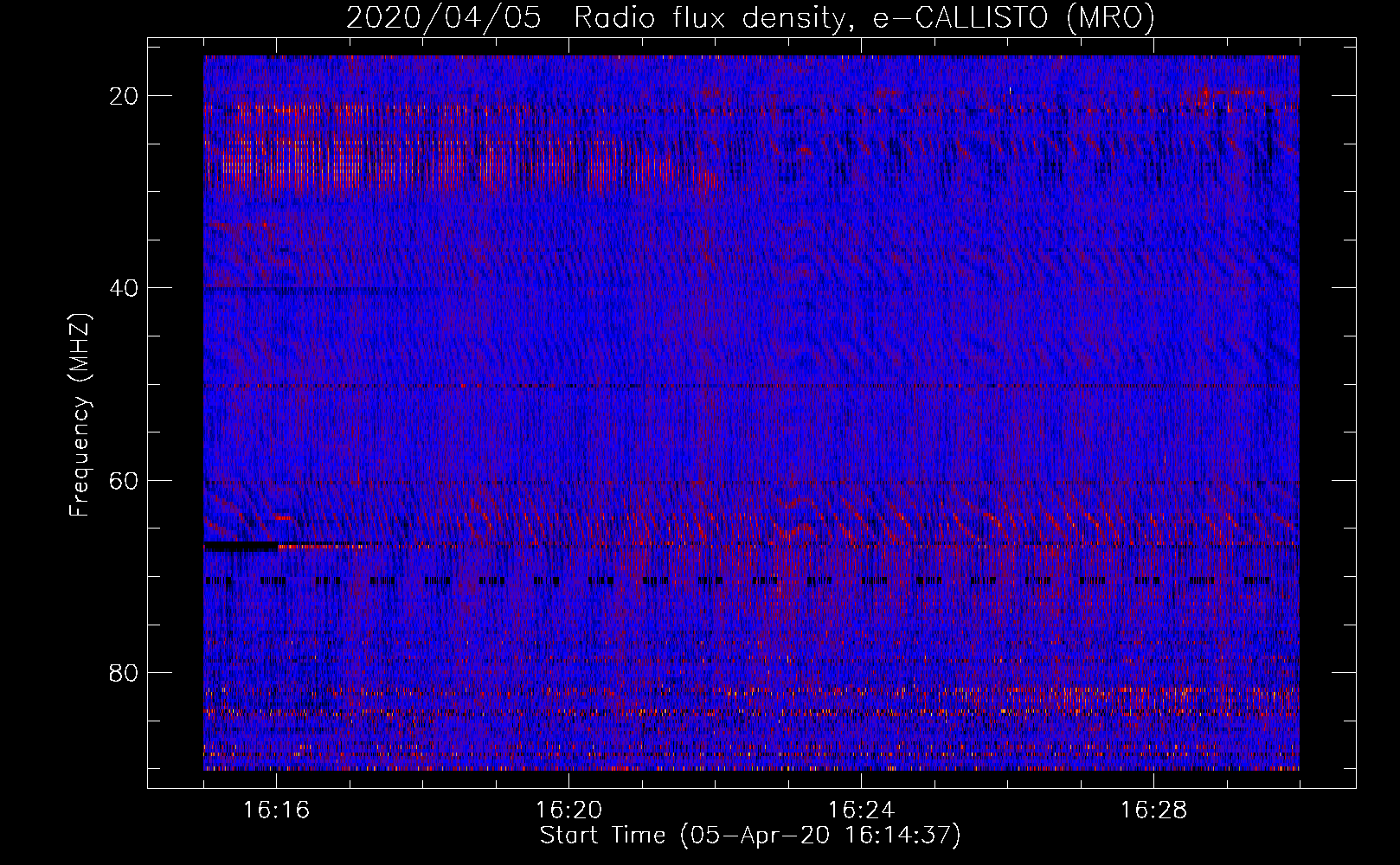
Task: Click the time tick label "16:28"
Action: pyautogui.click(x=1153, y=810)
